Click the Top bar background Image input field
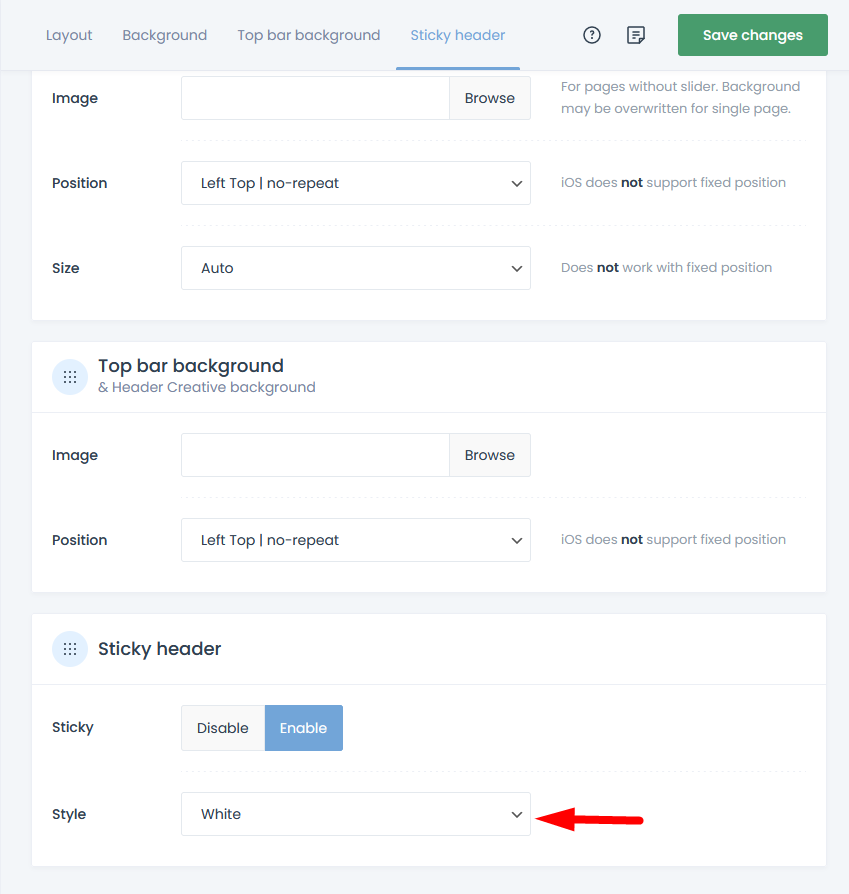The height and width of the screenshot is (894, 849). click(315, 455)
